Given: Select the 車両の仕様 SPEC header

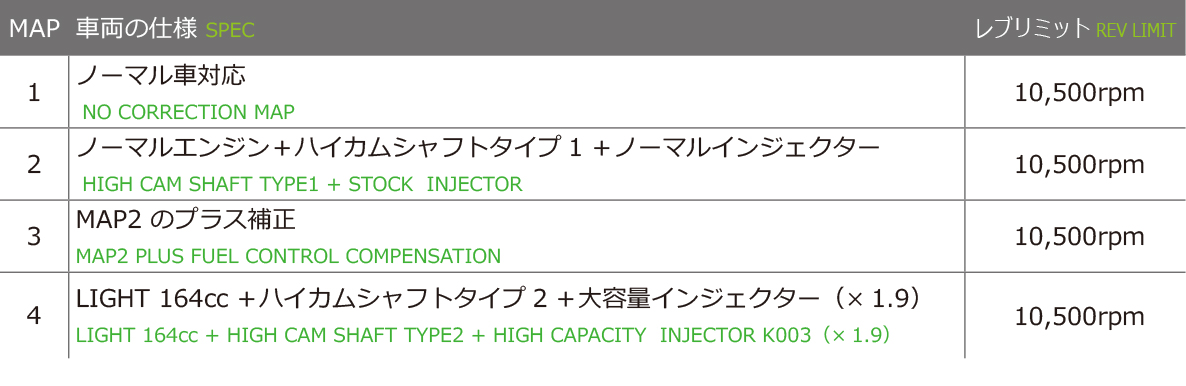Looking at the screenshot, I should [x=166, y=30].
